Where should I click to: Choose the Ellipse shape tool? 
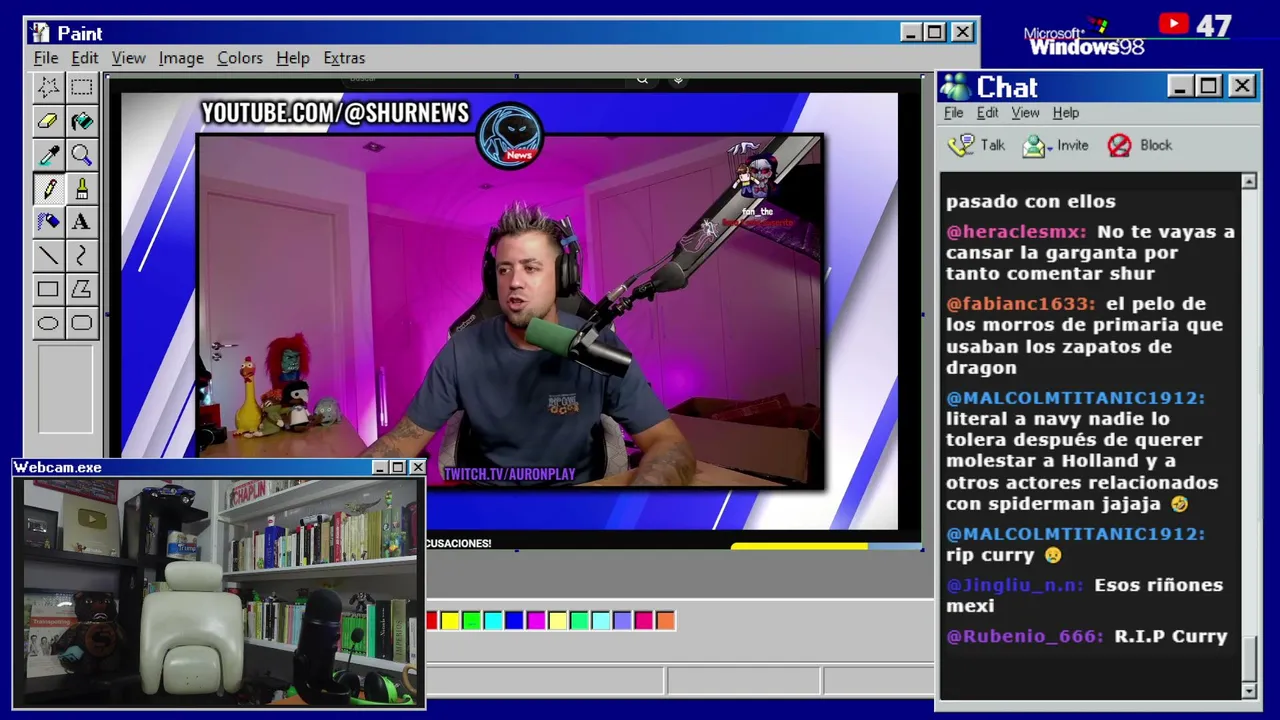48,323
